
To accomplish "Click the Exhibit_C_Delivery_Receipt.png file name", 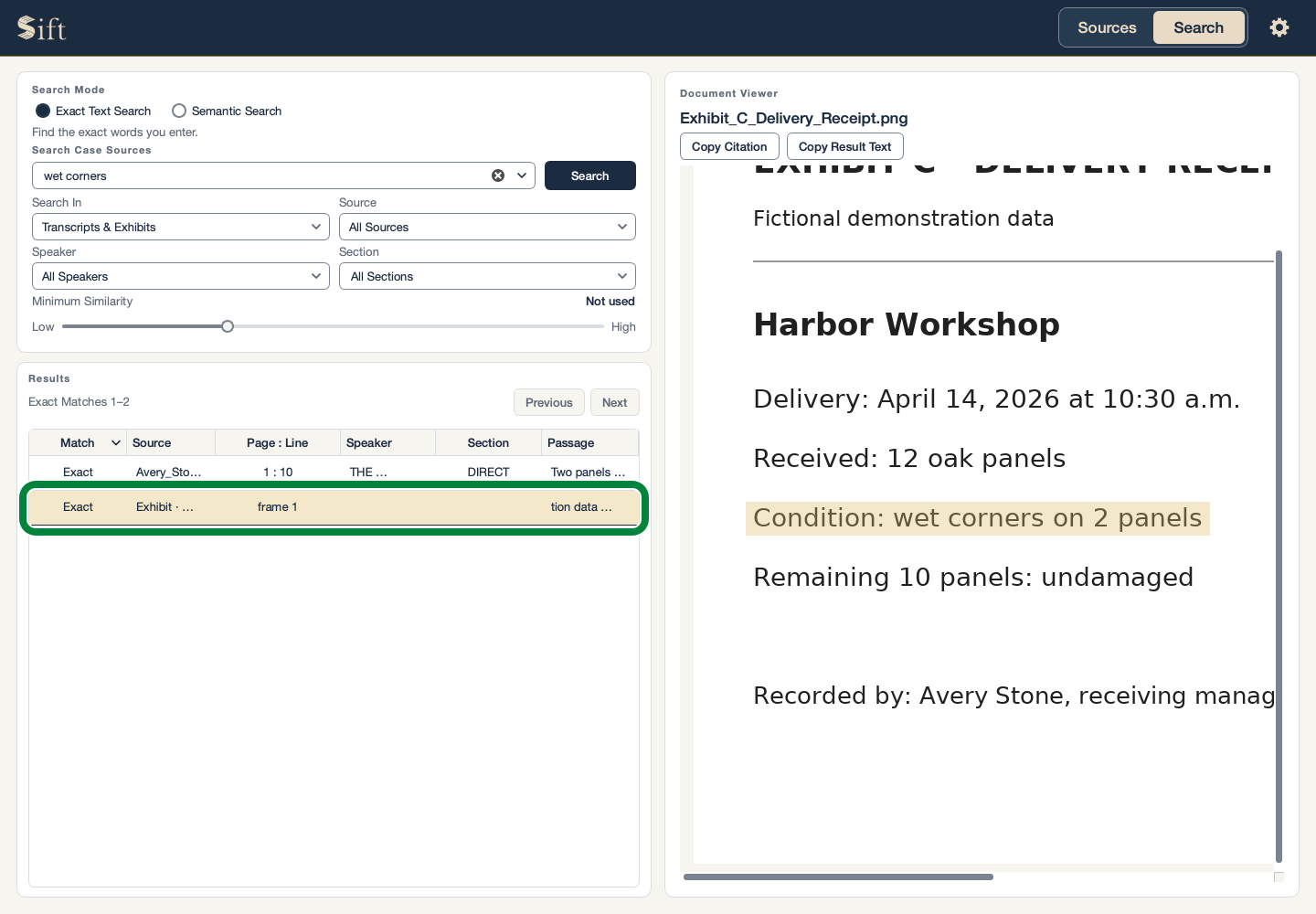I will point(794,118).
